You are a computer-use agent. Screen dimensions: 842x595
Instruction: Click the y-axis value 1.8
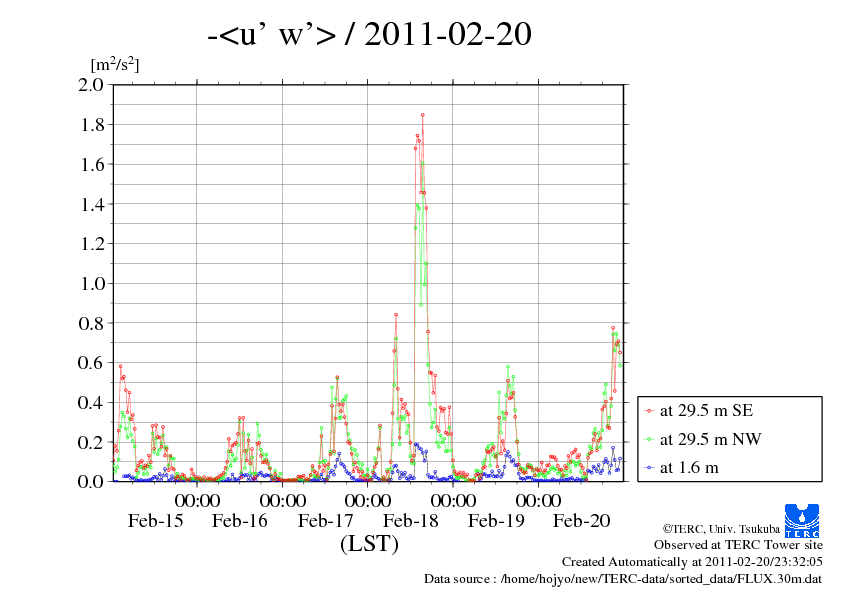(91, 125)
